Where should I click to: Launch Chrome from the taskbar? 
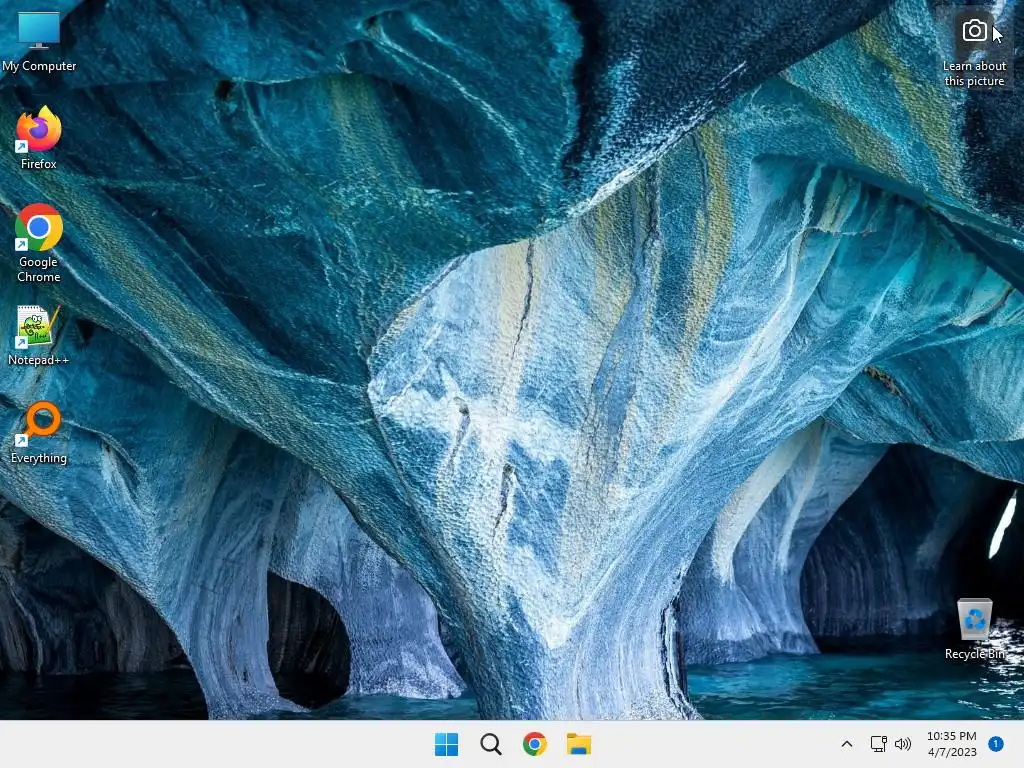click(x=535, y=744)
